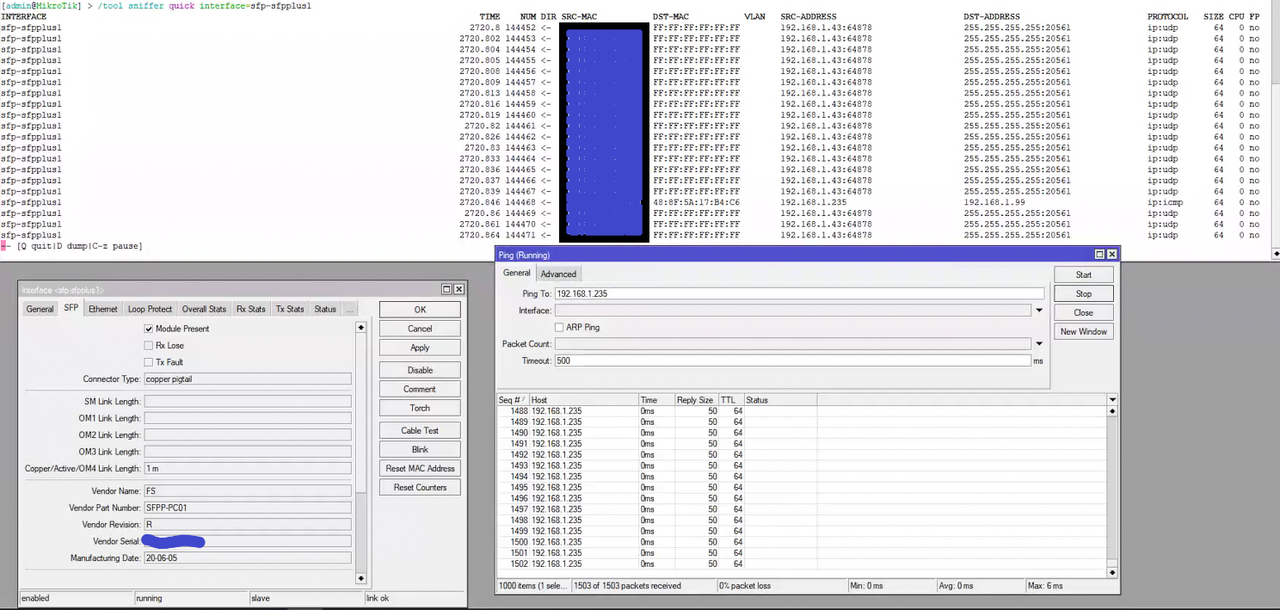Add a Comment to the interface
The width and height of the screenshot is (1280, 610).
[420, 389]
